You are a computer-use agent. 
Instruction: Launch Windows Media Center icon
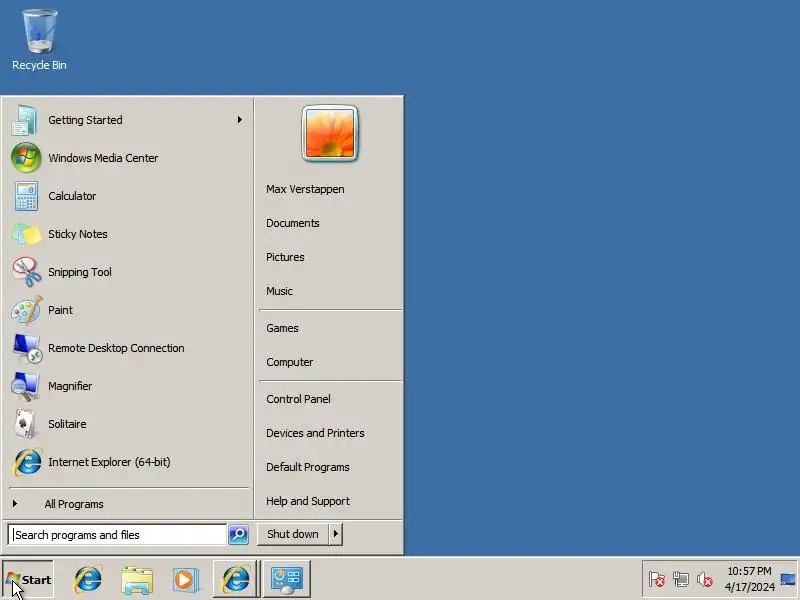26,158
